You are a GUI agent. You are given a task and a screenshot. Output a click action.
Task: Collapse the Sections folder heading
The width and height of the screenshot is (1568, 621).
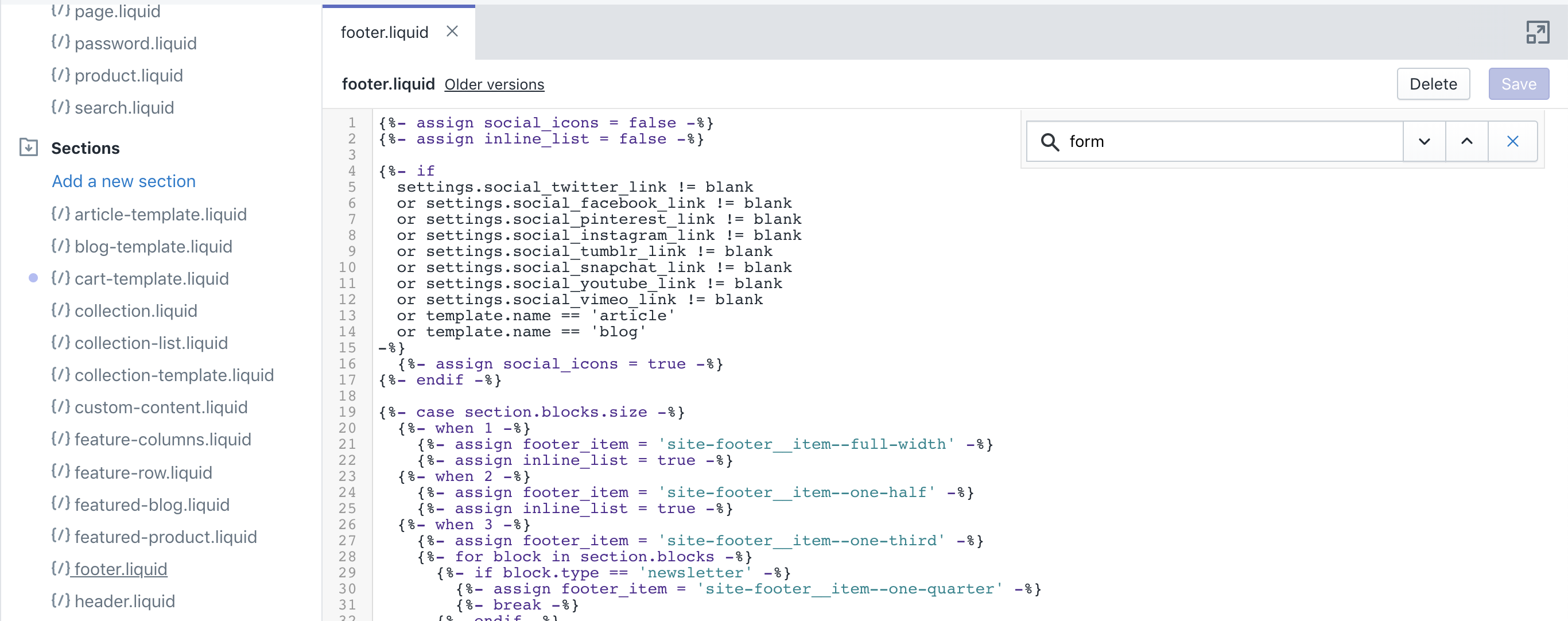click(85, 148)
